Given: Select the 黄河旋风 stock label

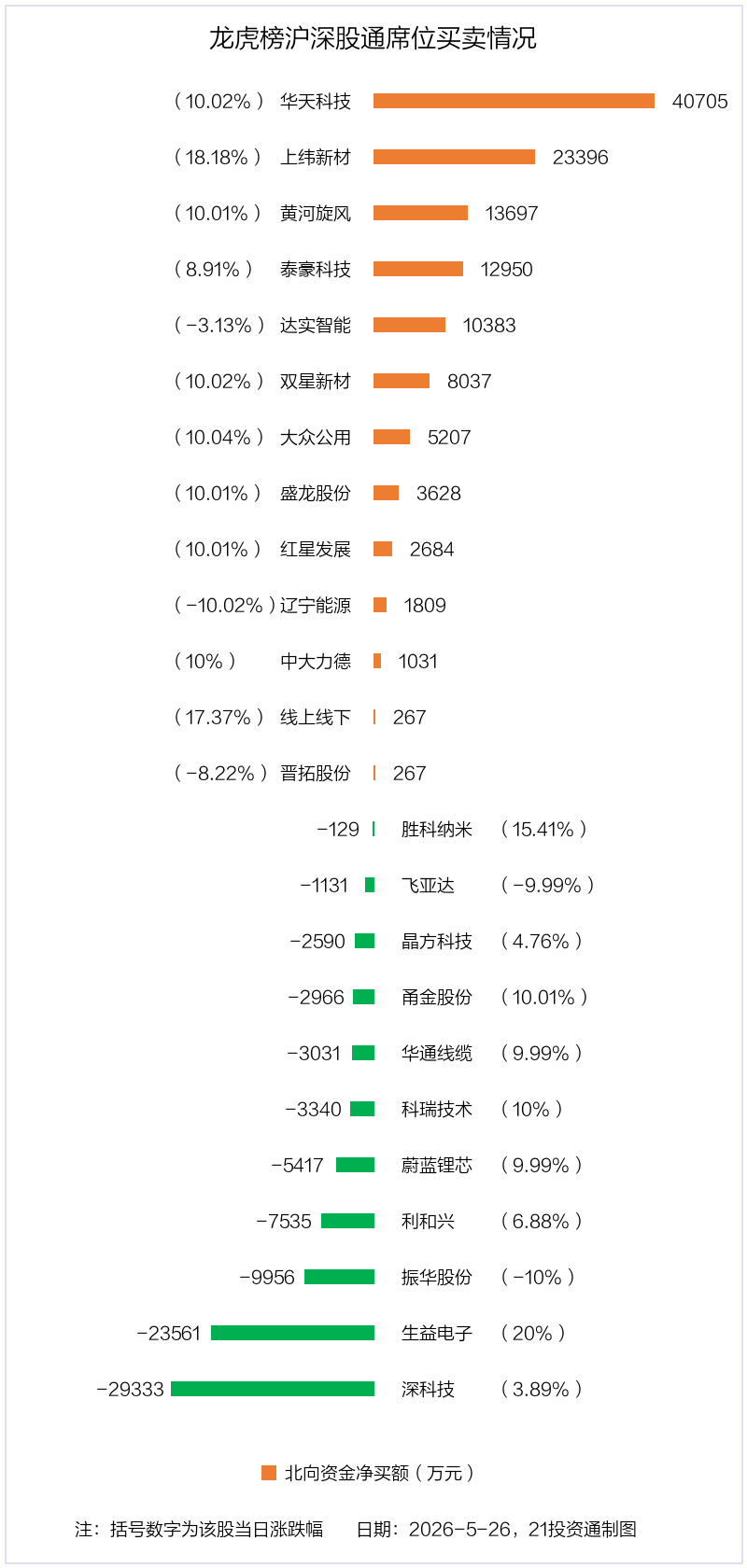Looking at the screenshot, I should tap(316, 213).
